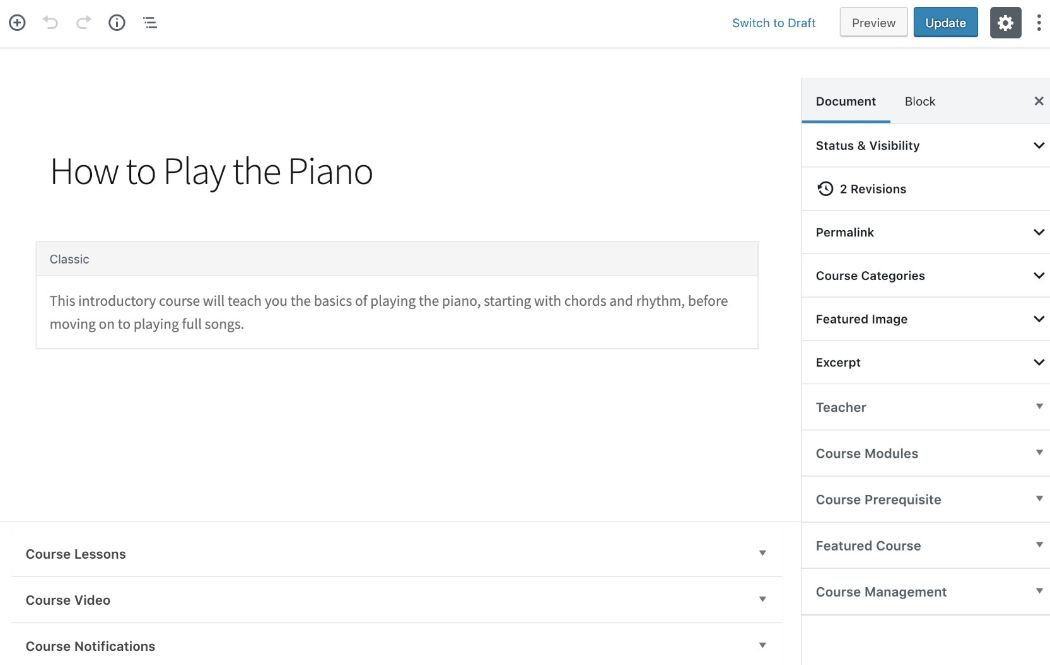Expand the Course Categories section

925,276
